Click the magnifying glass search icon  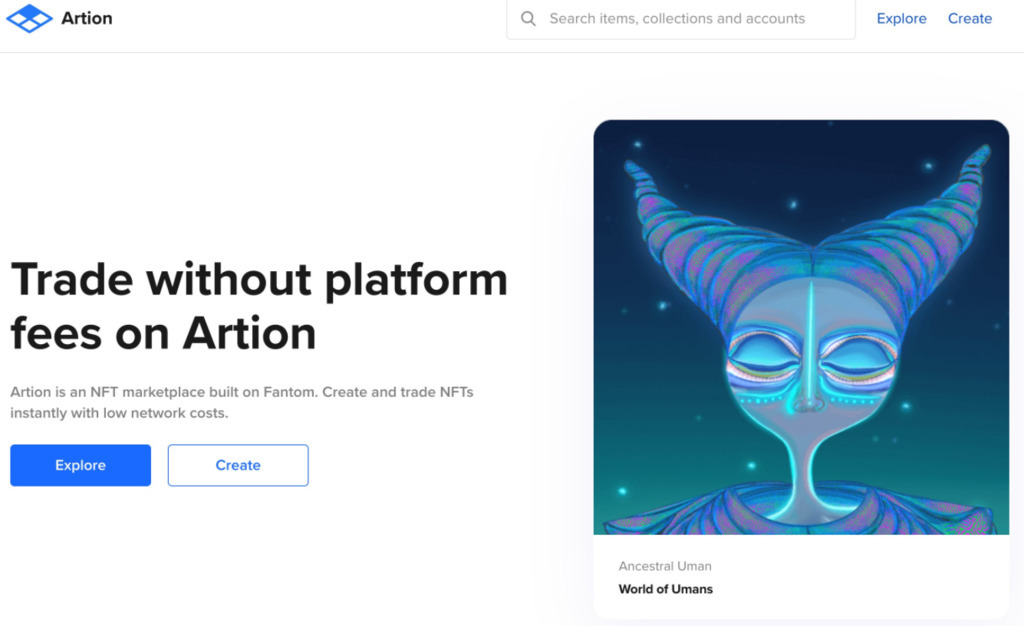tap(528, 19)
